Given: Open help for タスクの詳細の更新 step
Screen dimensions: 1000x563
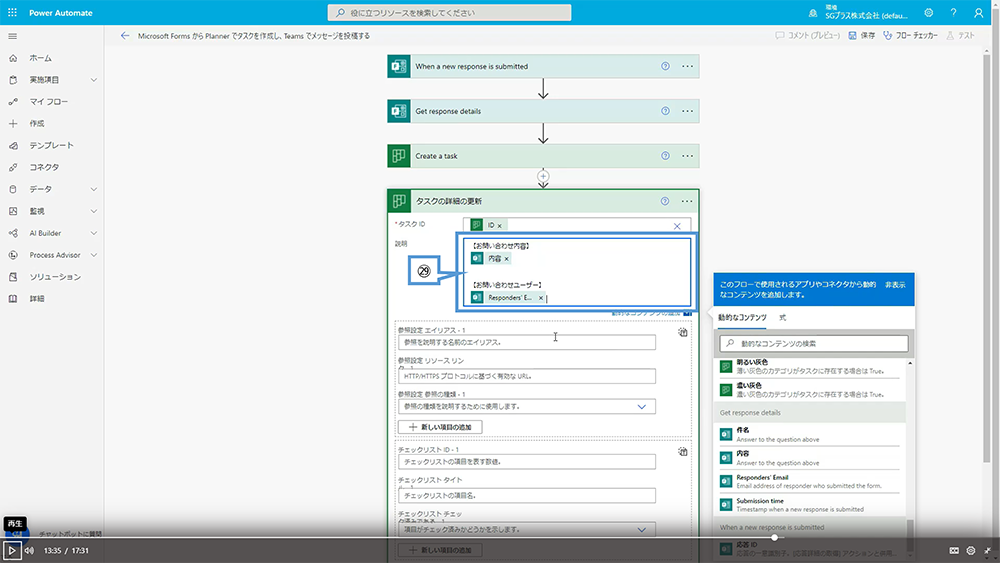Looking at the screenshot, I should (x=665, y=201).
